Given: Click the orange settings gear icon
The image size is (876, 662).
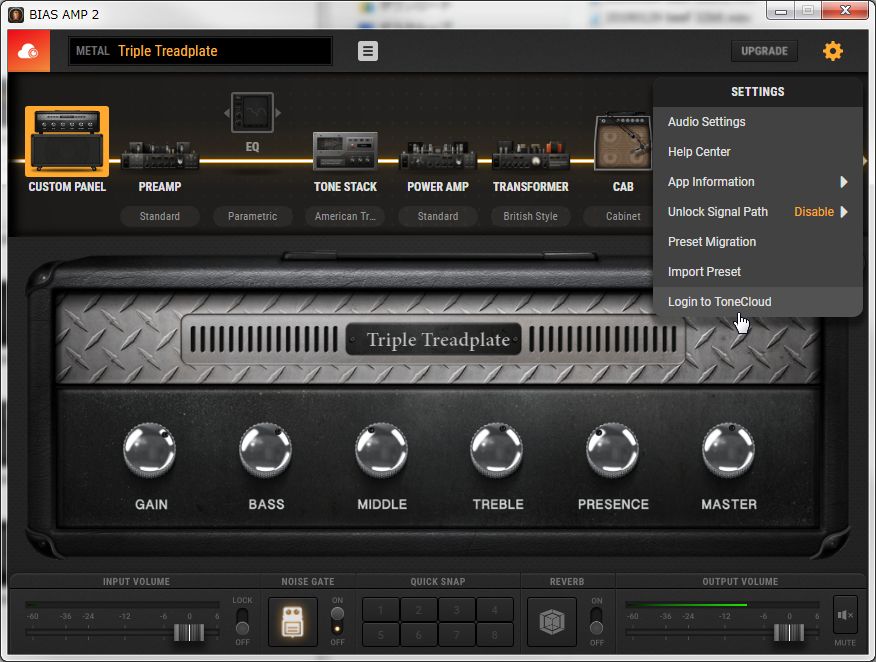Looking at the screenshot, I should point(832,51).
